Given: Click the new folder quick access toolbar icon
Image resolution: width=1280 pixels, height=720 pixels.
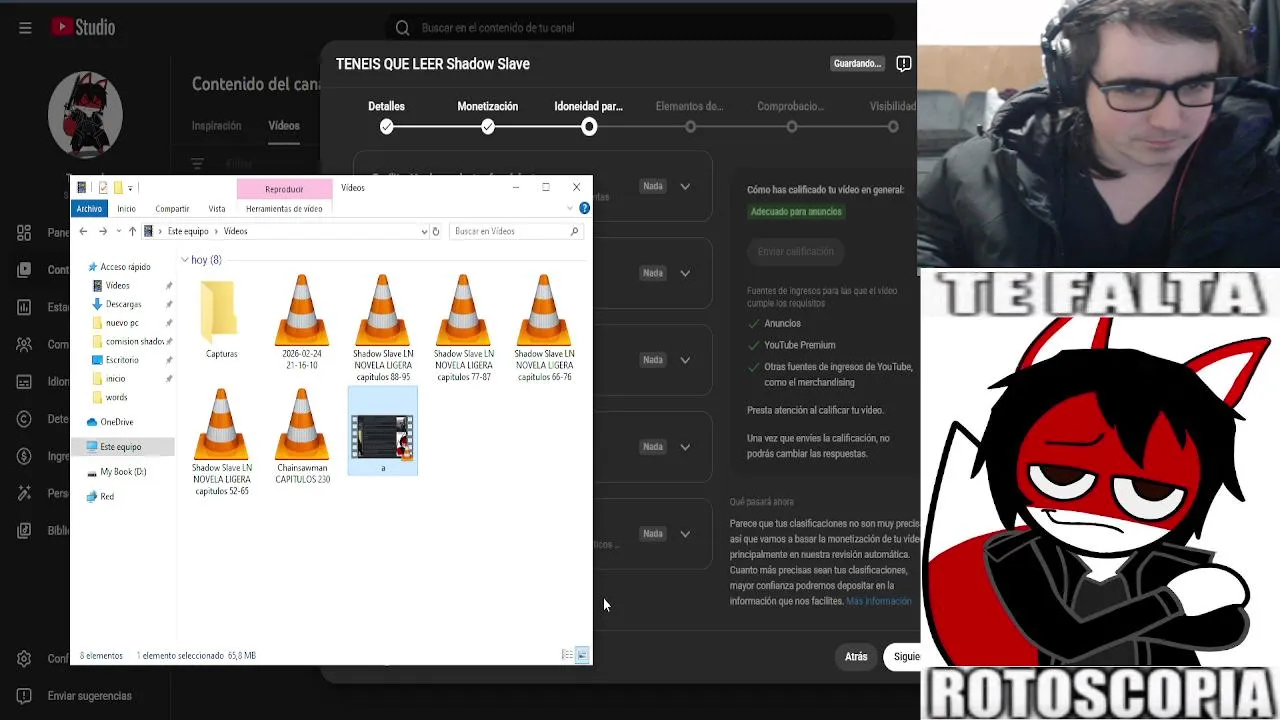Looking at the screenshot, I should [x=118, y=187].
